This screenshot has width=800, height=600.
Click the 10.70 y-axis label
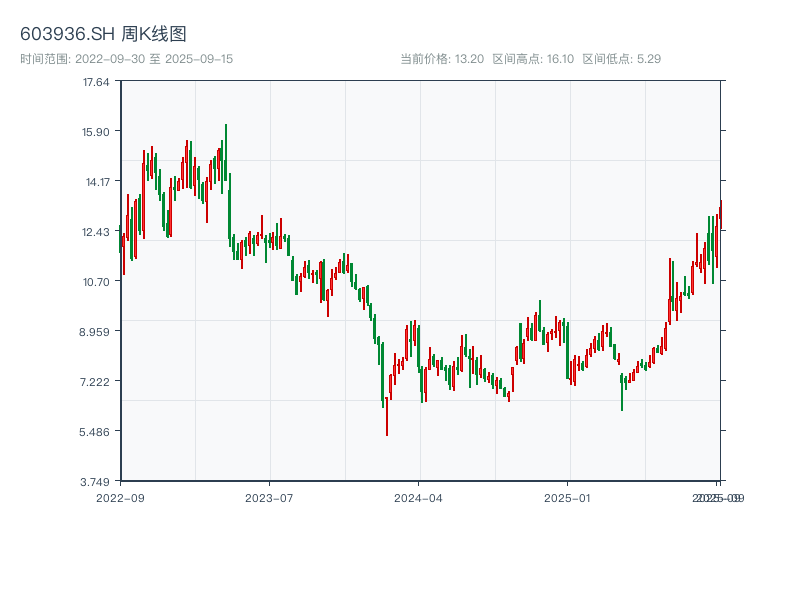(96, 282)
